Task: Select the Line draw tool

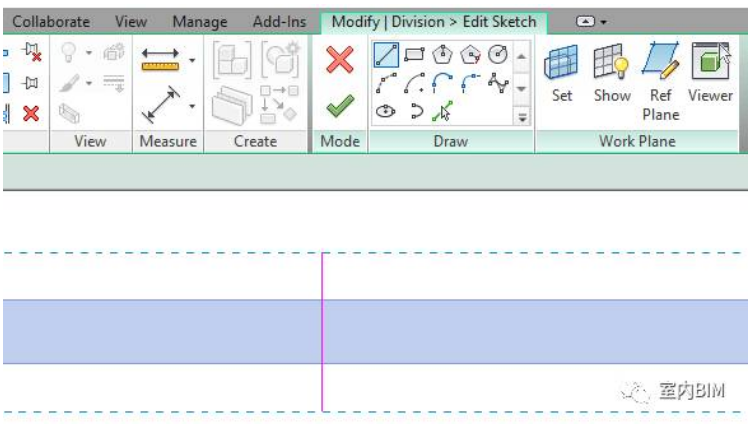Action: click(x=386, y=56)
